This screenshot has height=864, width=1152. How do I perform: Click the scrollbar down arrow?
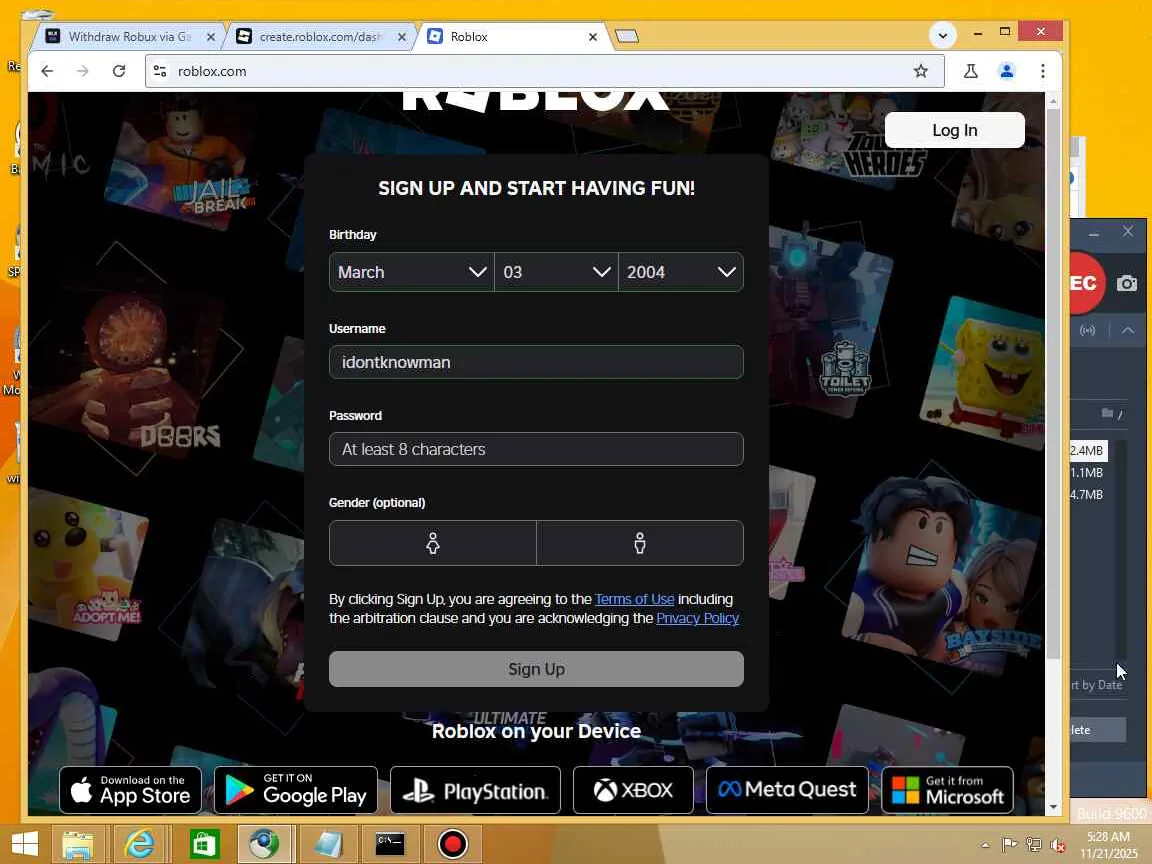pos(1053,807)
